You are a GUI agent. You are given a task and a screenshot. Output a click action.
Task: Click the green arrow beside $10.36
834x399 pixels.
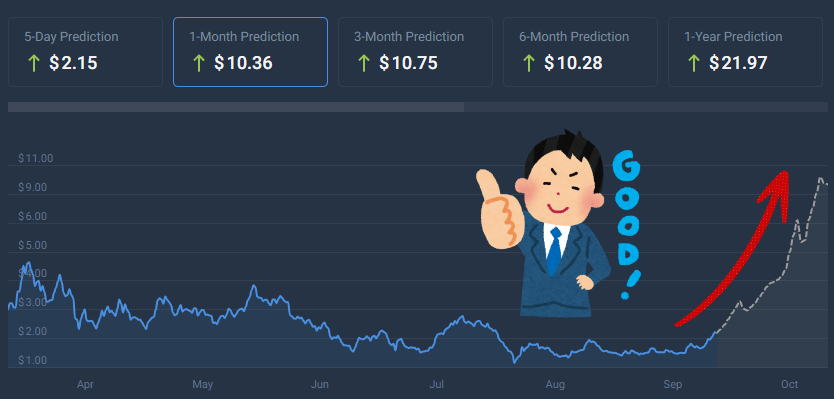click(198, 63)
